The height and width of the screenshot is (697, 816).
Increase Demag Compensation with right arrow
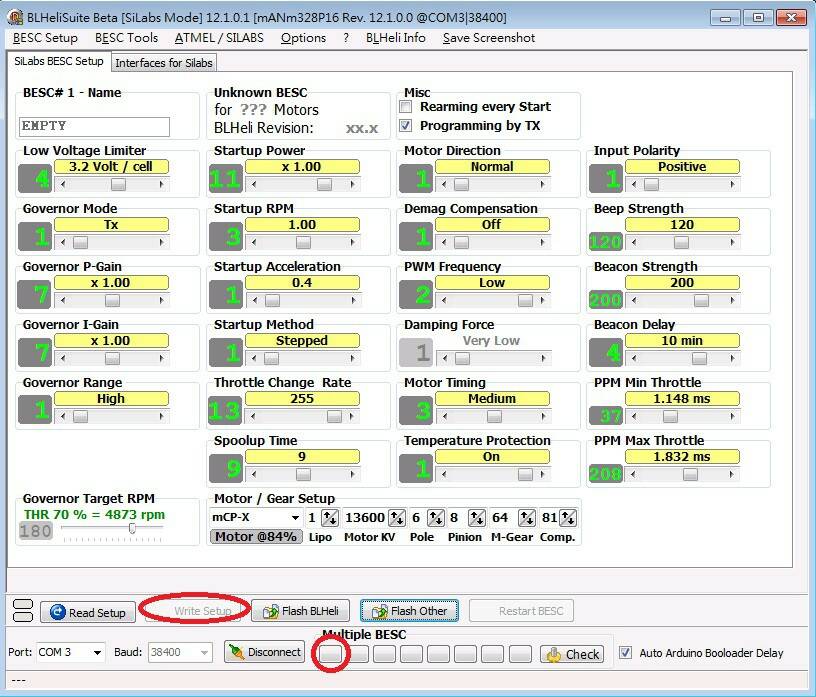click(x=543, y=243)
